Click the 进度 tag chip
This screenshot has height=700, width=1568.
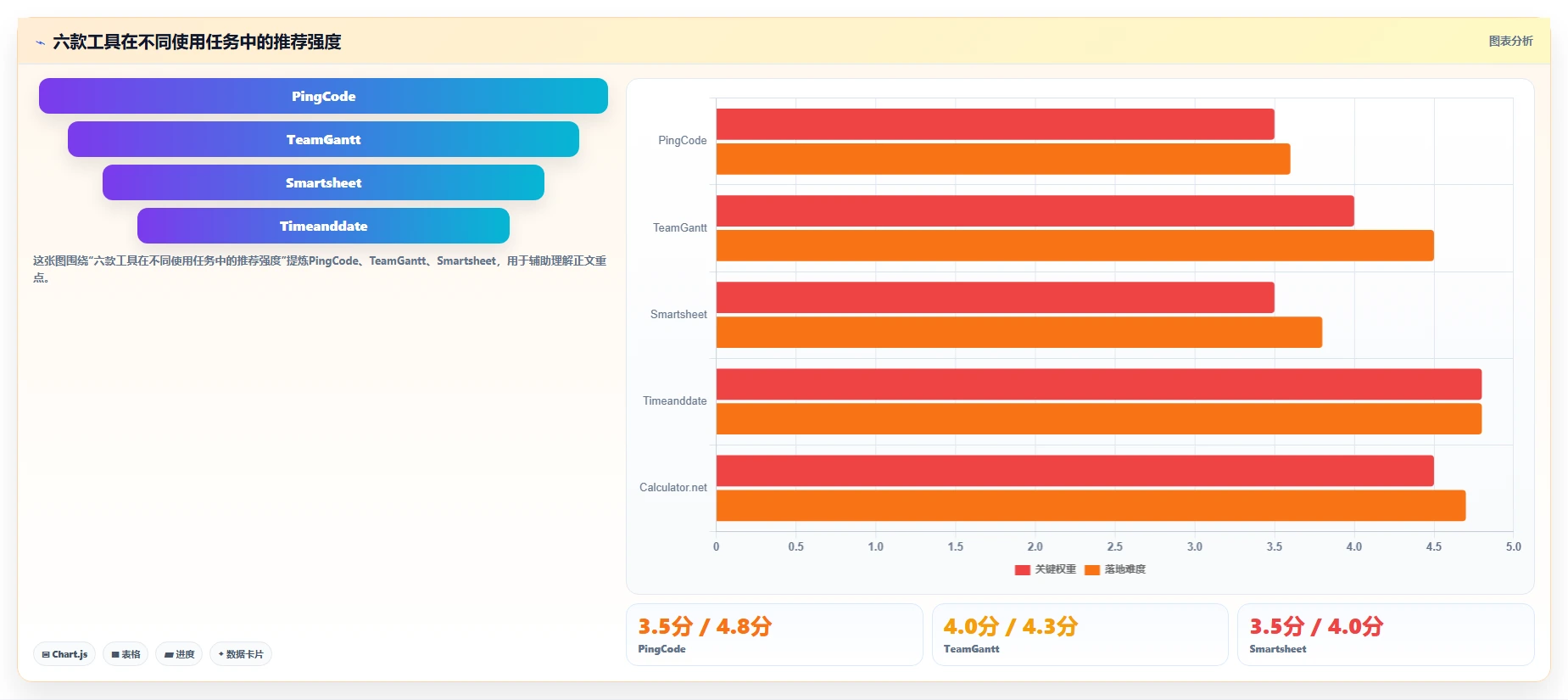(x=179, y=654)
